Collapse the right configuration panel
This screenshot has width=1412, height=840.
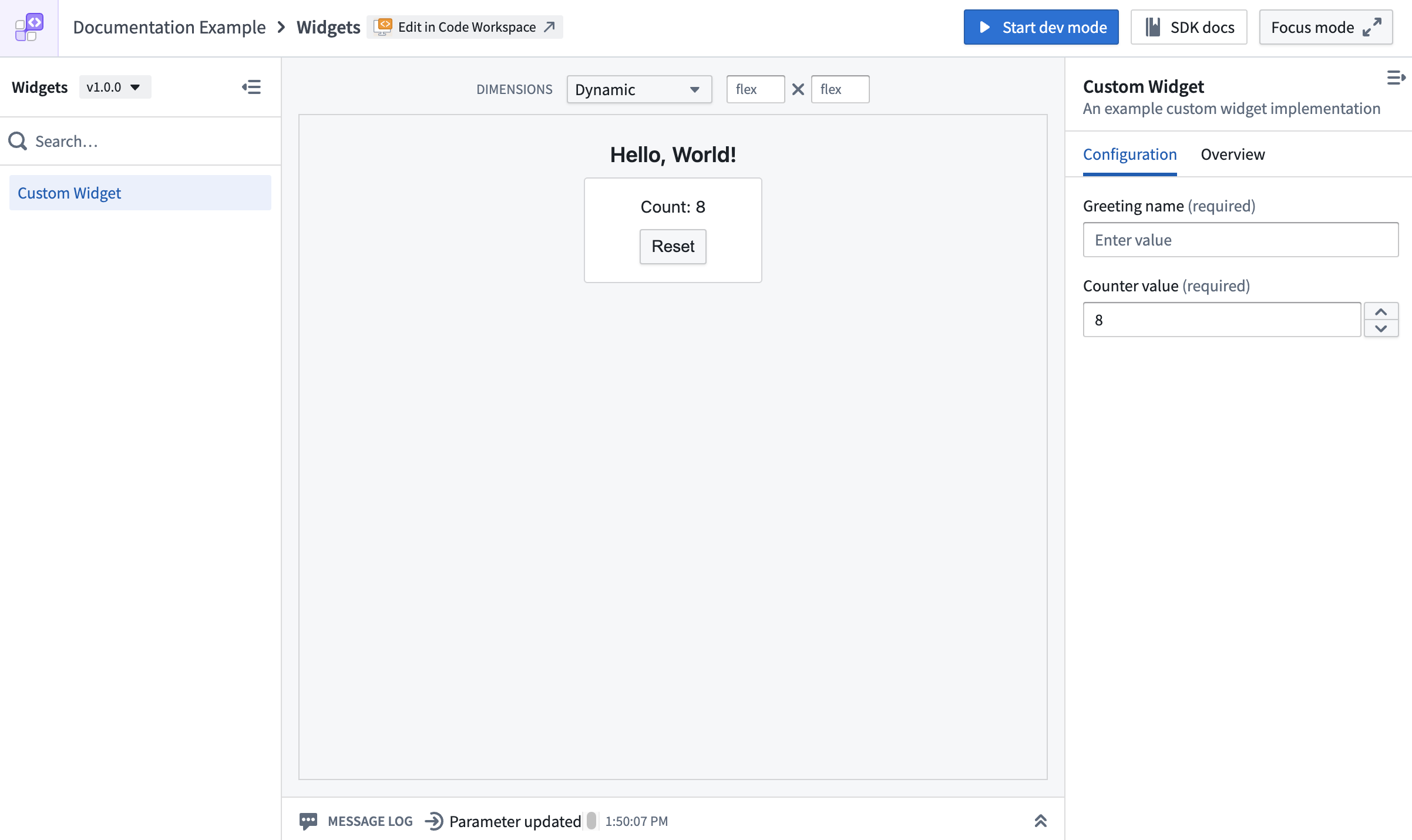coord(1396,78)
